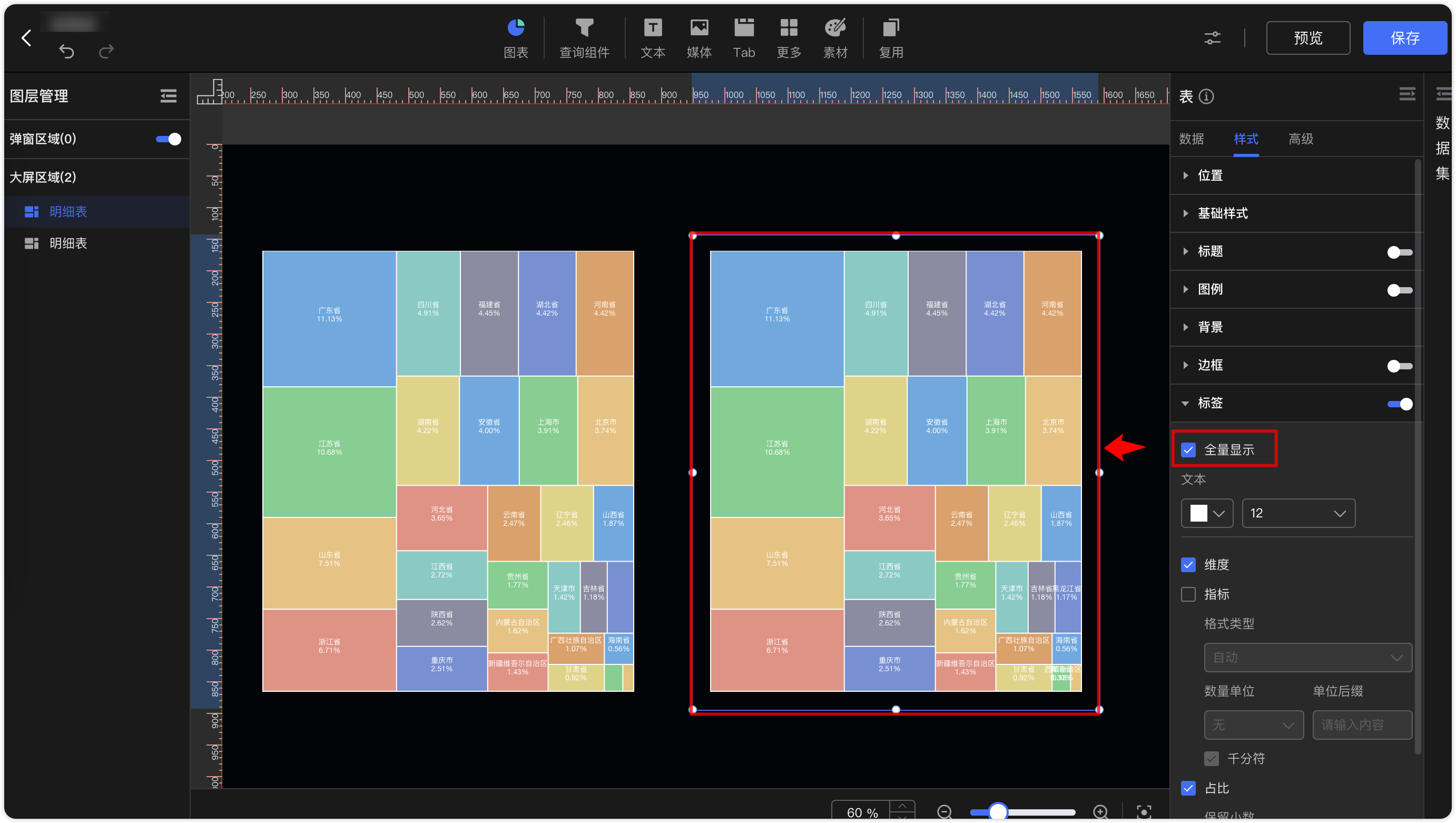Toggle the 弹窗区域(0) switch
Image resolution: width=1456 pixels, height=823 pixels.
168,139
